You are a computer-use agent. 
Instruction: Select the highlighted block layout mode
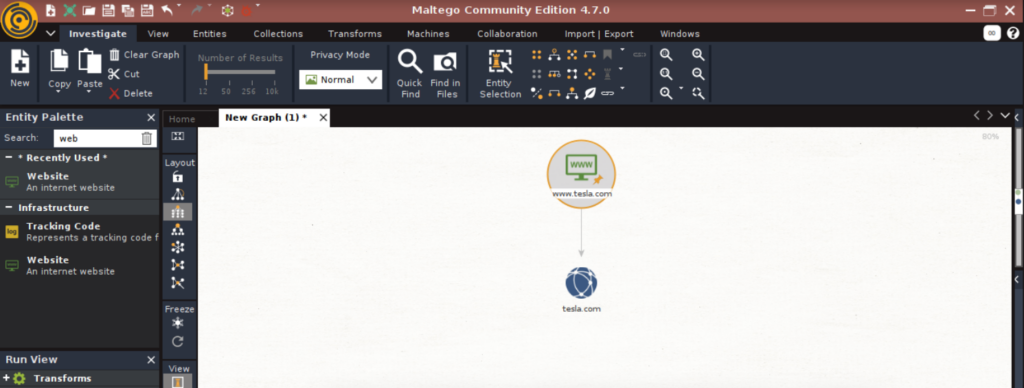pyautogui.click(x=178, y=212)
